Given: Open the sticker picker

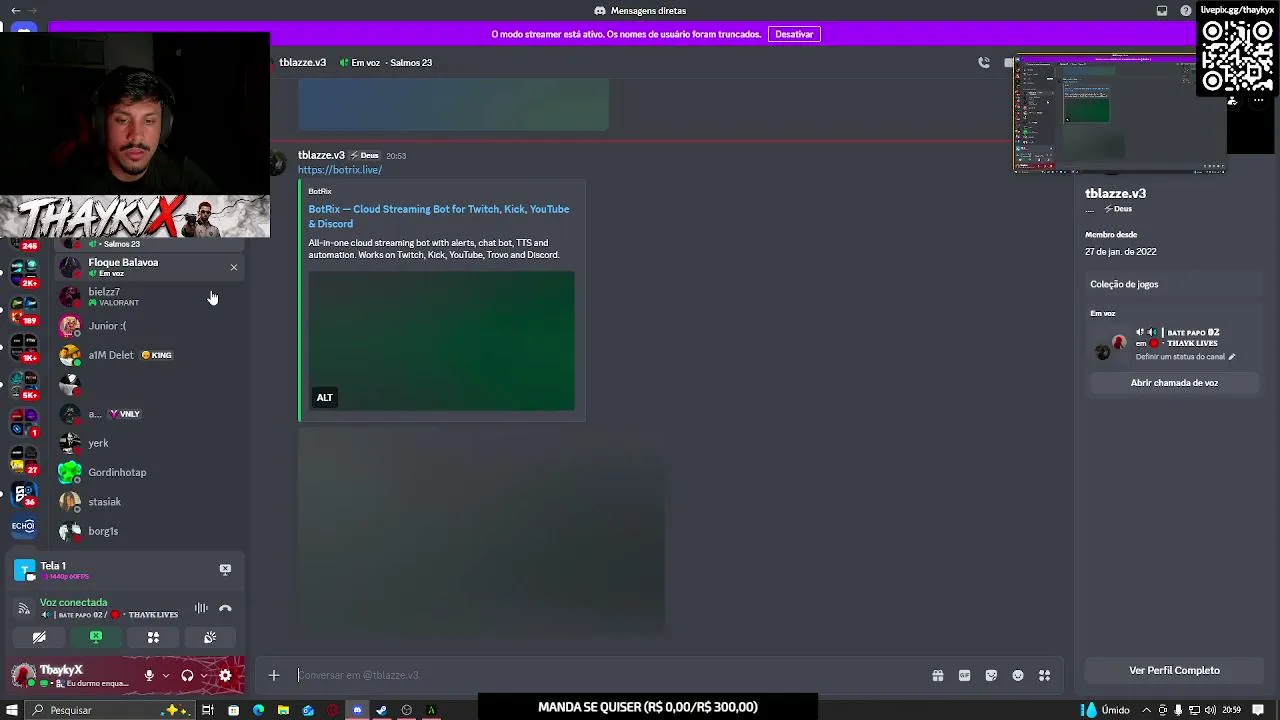Looking at the screenshot, I should pyautogui.click(x=991, y=676).
